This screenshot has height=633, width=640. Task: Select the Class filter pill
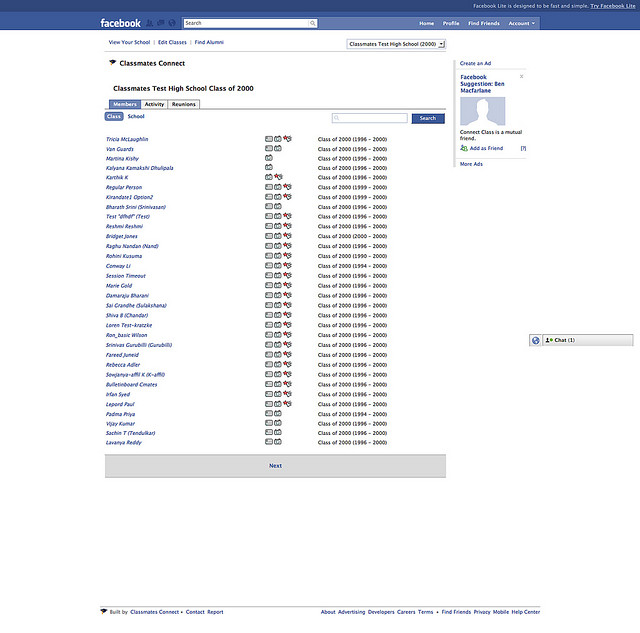pyautogui.click(x=114, y=116)
